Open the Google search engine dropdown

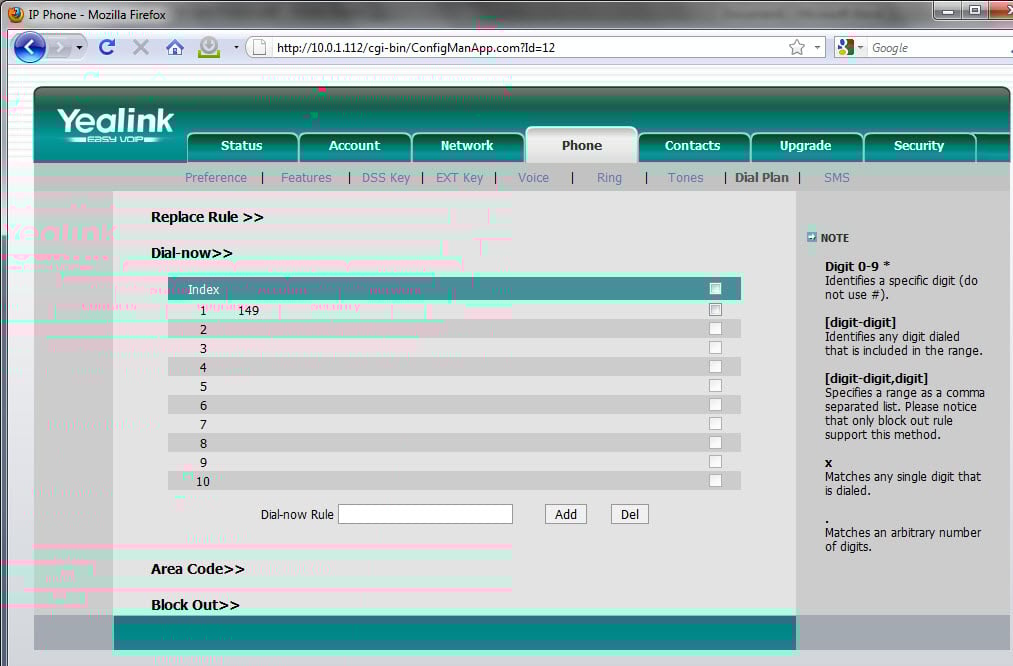[x=850, y=47]
